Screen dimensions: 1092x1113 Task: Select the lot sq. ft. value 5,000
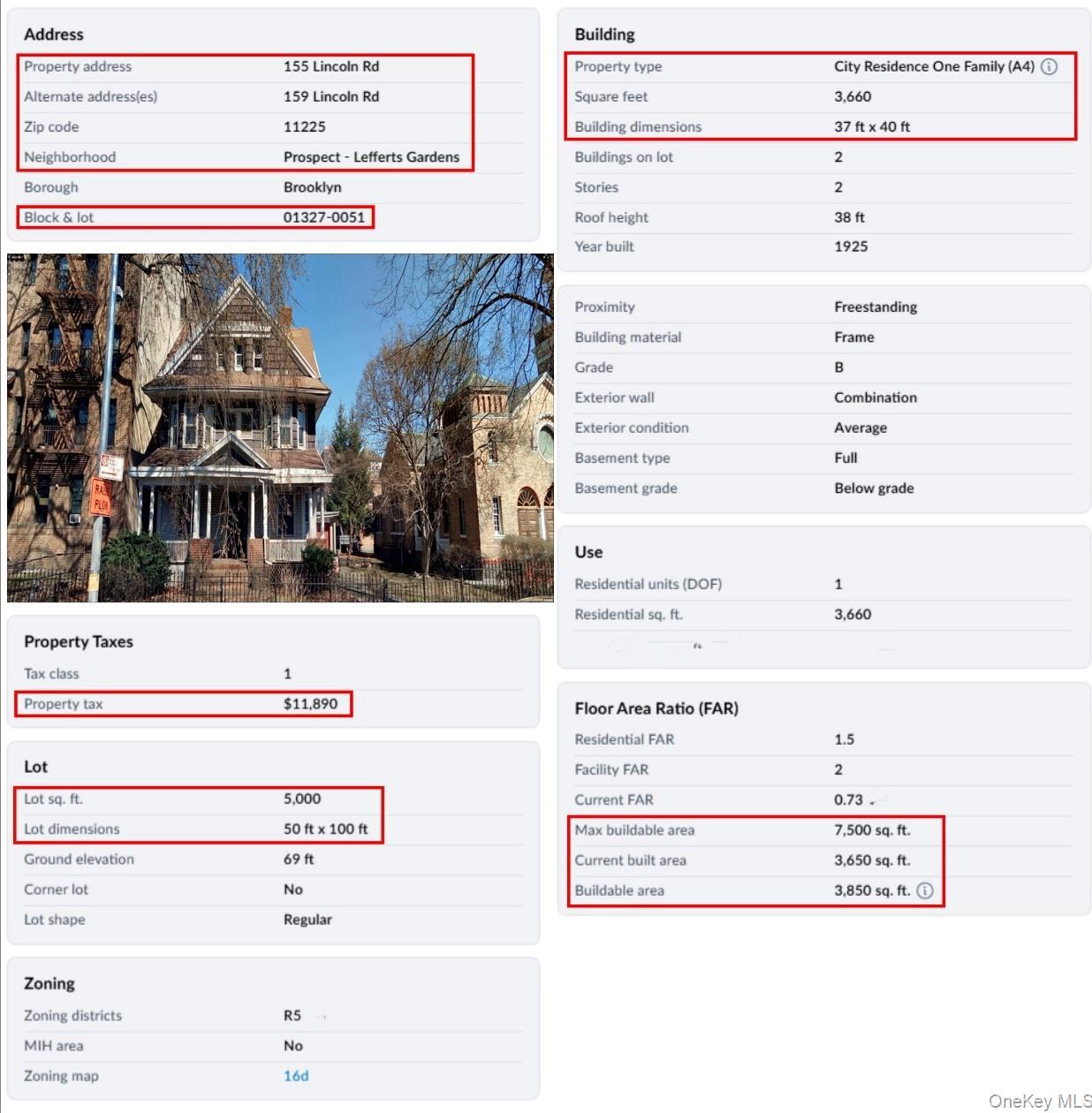(302, 799)
